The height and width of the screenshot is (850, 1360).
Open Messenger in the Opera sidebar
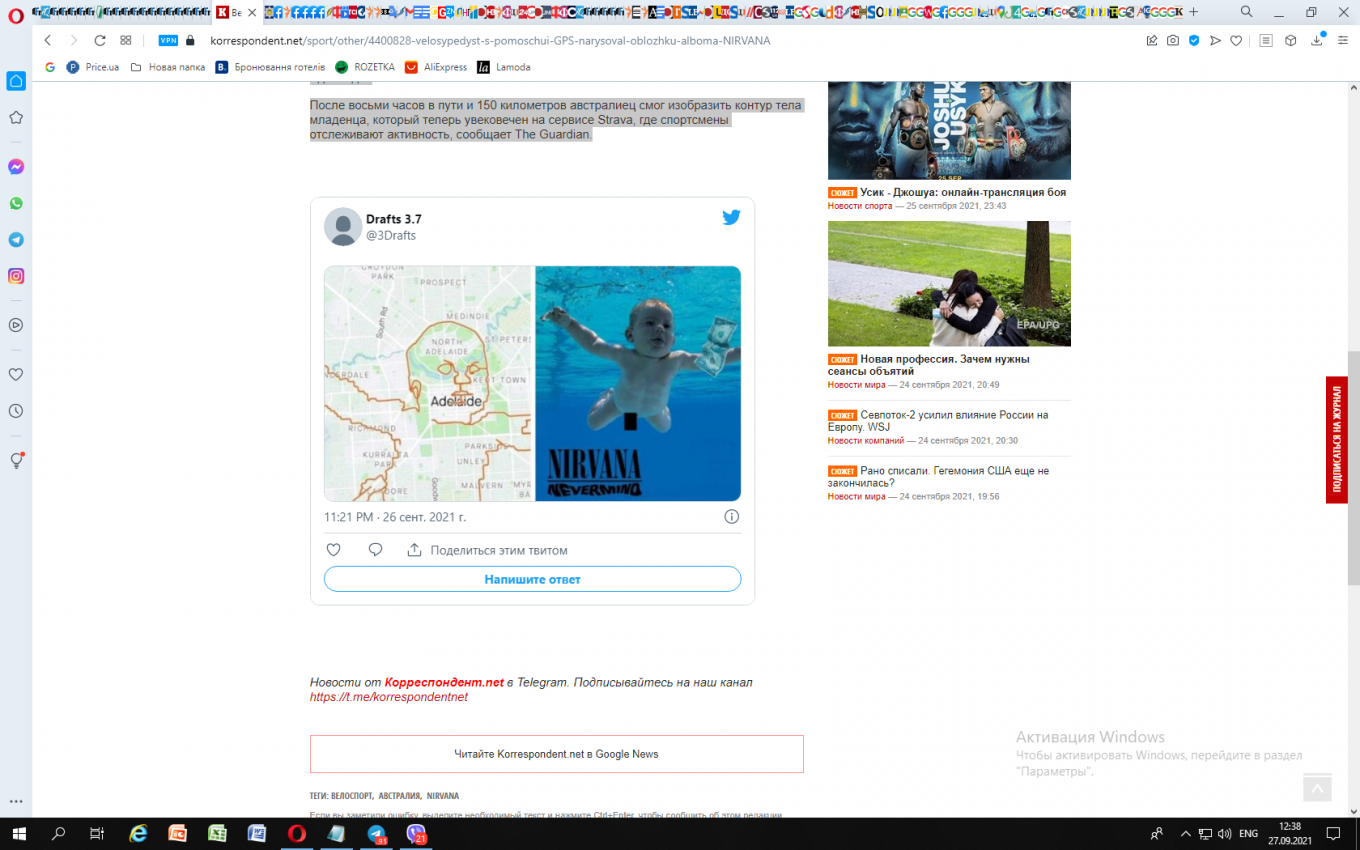click(x=16, y=167)
